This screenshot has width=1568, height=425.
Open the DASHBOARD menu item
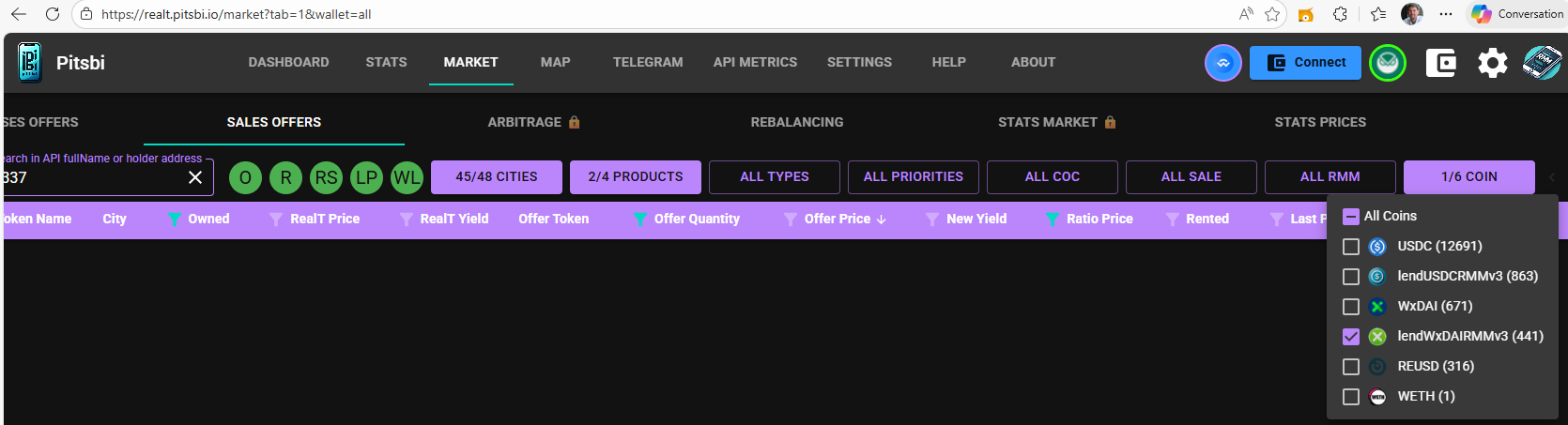(288, 62)
